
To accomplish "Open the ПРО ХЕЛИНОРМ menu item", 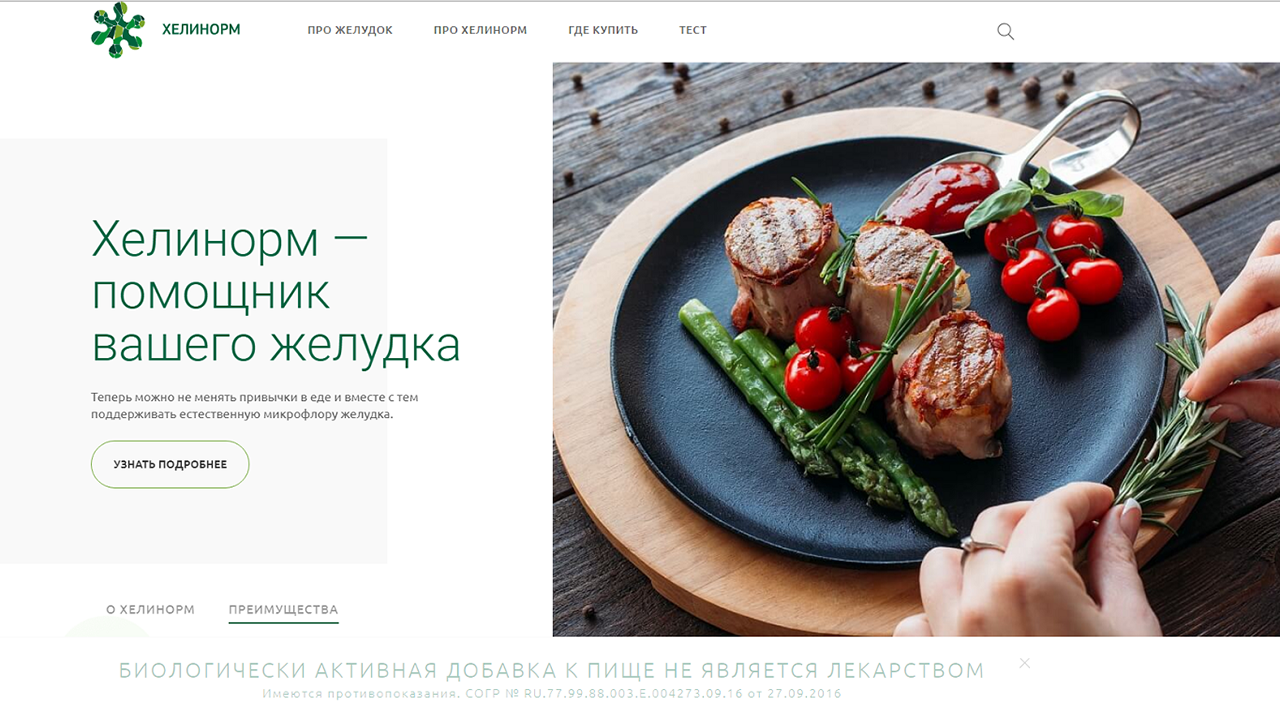I will click(480, 30).
